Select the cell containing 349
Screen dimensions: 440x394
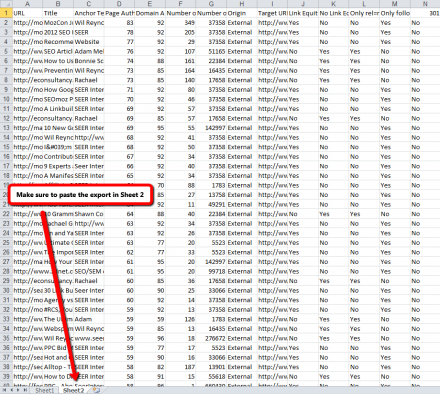[180, 23]
